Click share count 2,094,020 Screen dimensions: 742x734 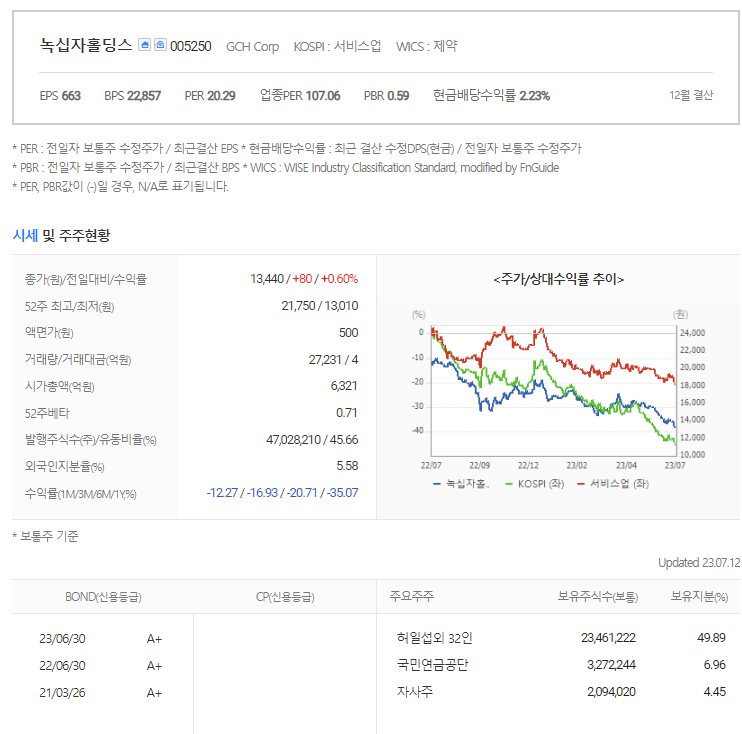(x=611, y=692)
